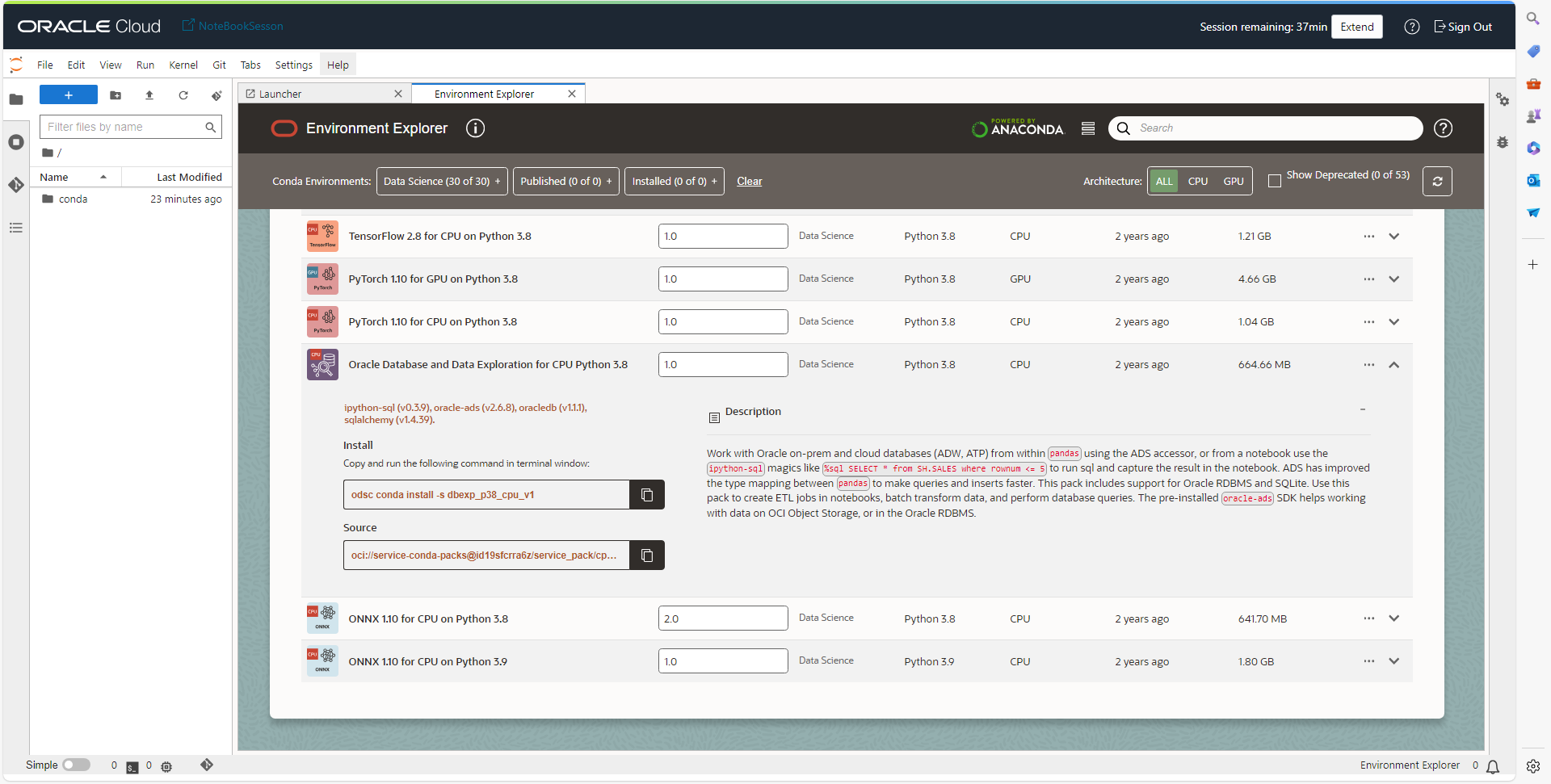Open the running terminals and kernels icon
This screenshot has height=784, width=1551.
16,142
